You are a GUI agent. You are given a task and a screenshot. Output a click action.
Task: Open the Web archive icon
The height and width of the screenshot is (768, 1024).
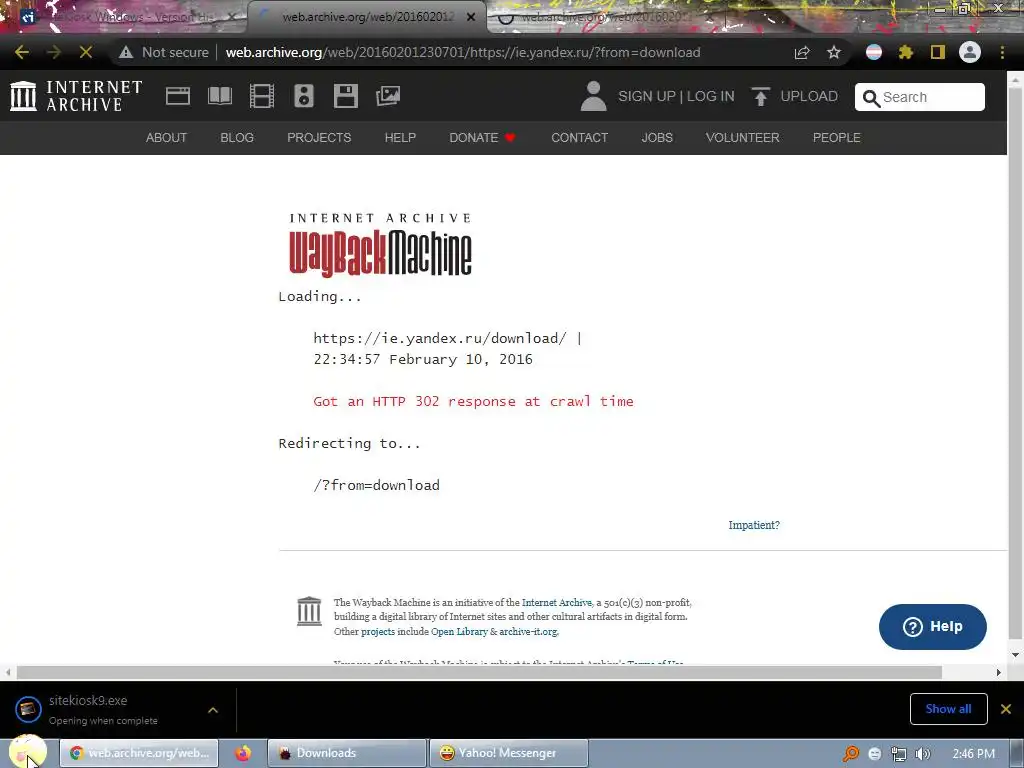click(178, 96)
